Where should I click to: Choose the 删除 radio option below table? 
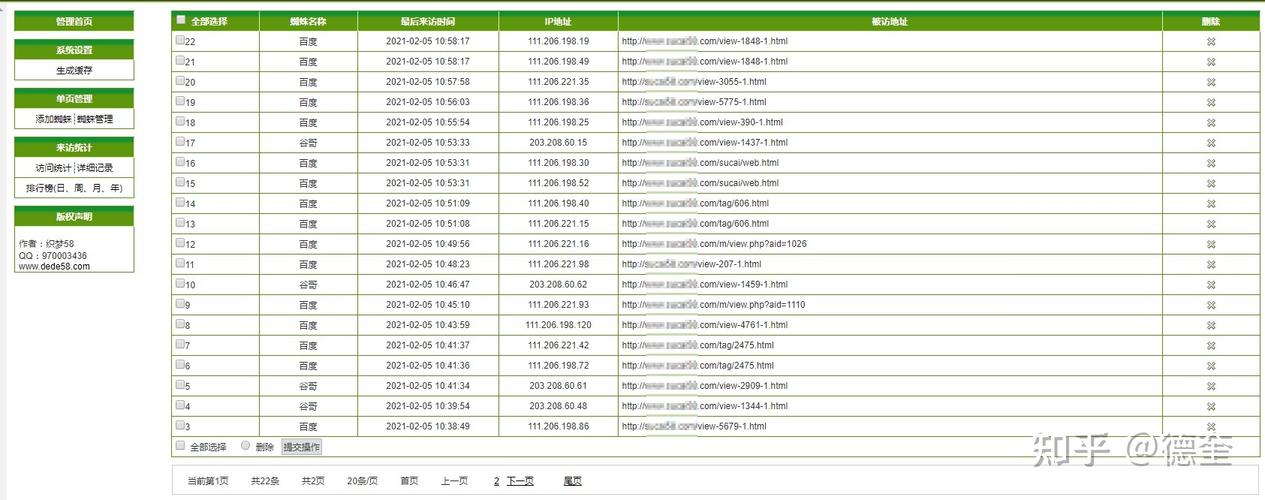tap(246, 446)
